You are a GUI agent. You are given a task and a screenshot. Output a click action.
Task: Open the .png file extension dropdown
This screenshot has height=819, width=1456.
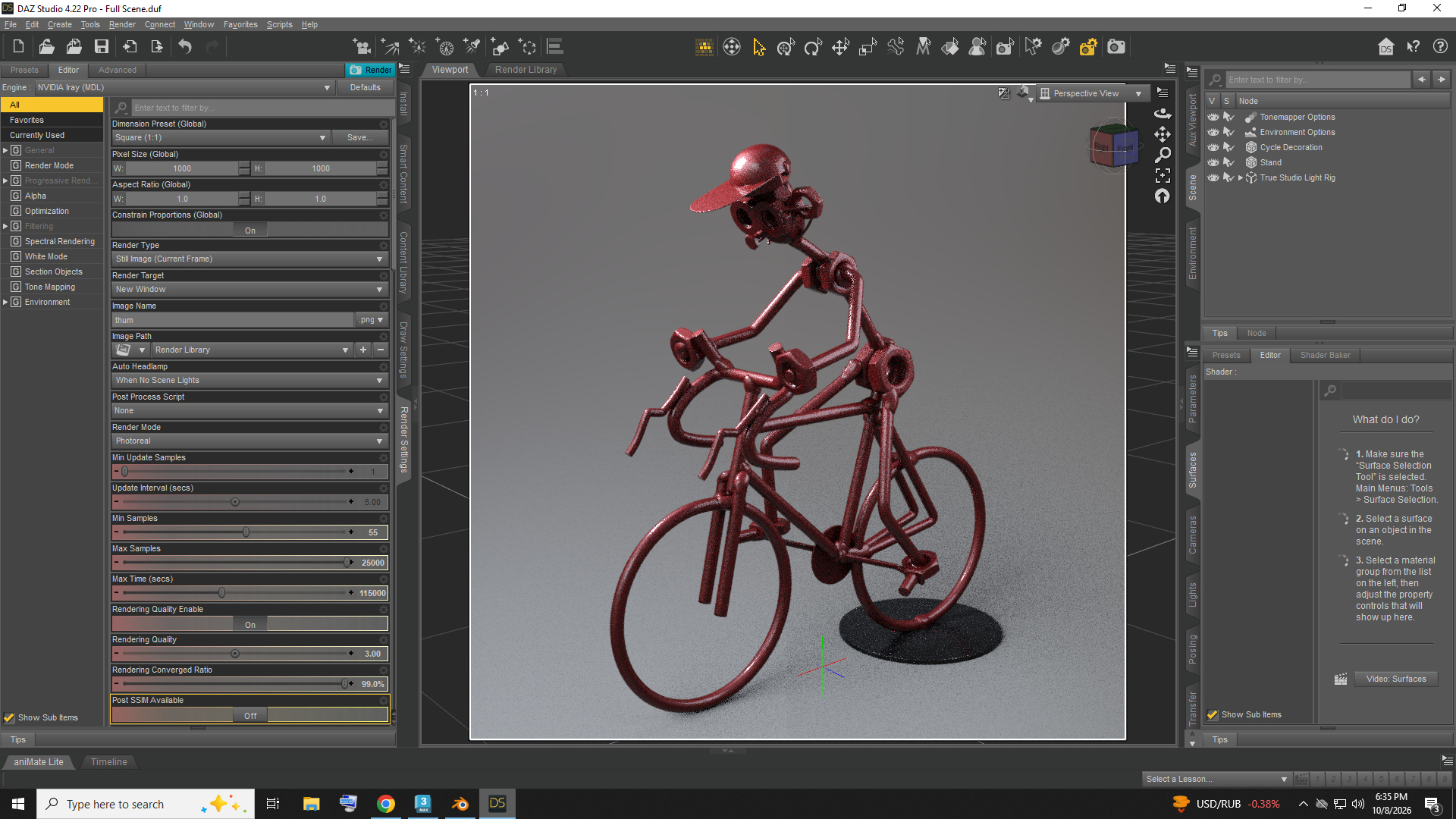click(x=372, y=320)
